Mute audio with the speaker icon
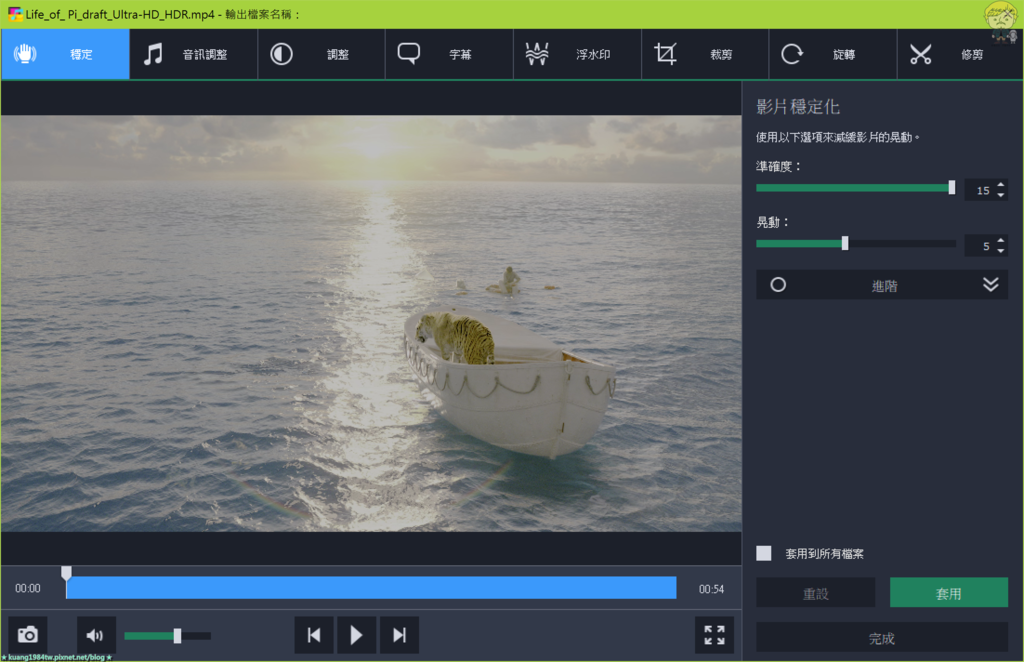The image size is (1024, 662). [x=95, y=635]
